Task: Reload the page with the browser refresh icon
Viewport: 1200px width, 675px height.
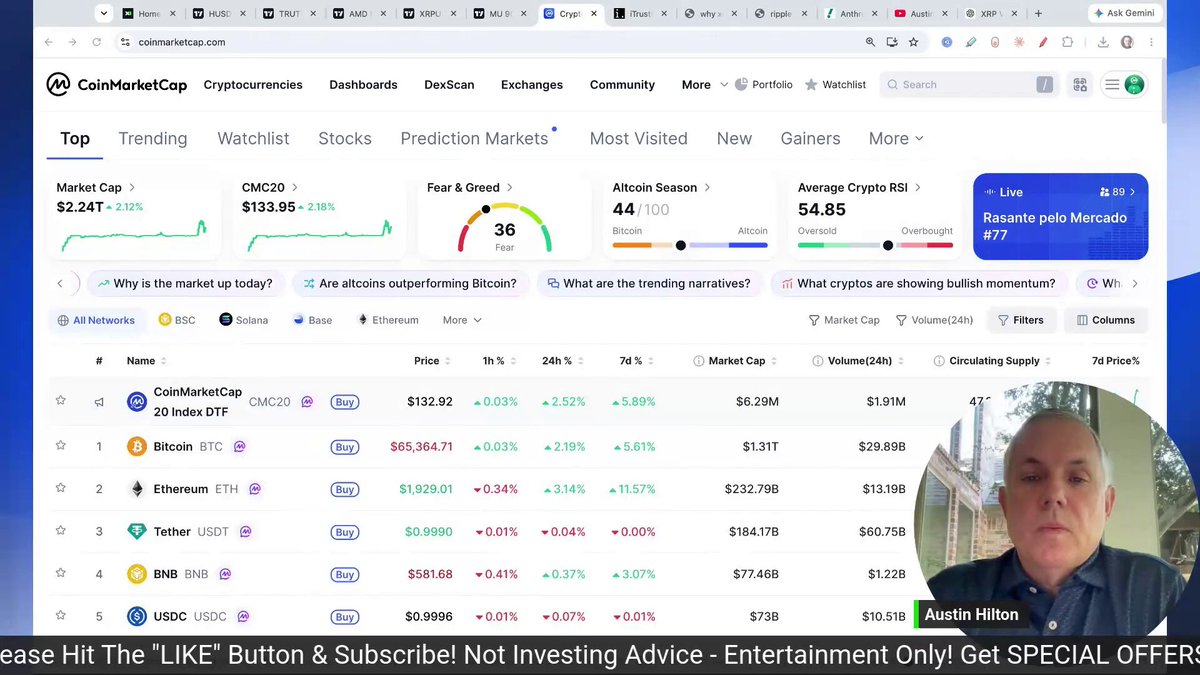Action: click(97, 42)
